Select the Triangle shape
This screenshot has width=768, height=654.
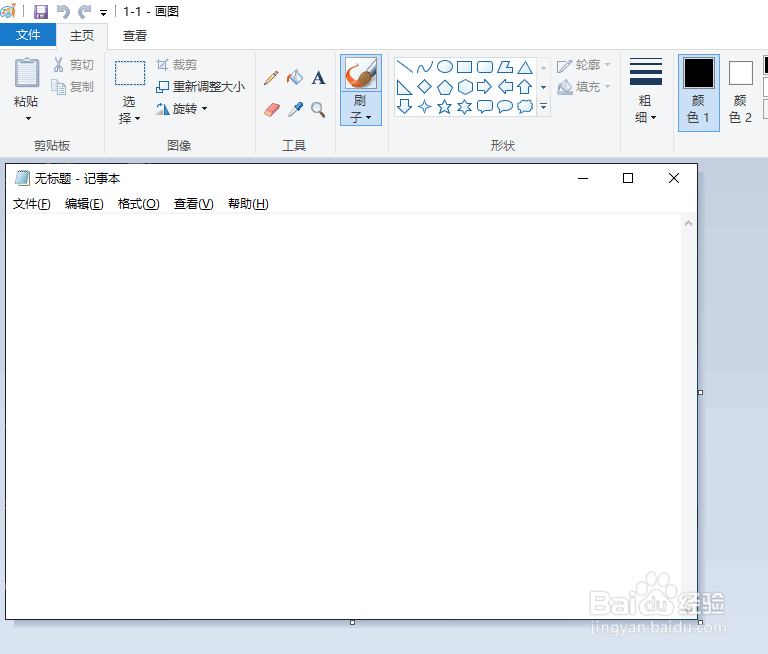click(525, 66)
